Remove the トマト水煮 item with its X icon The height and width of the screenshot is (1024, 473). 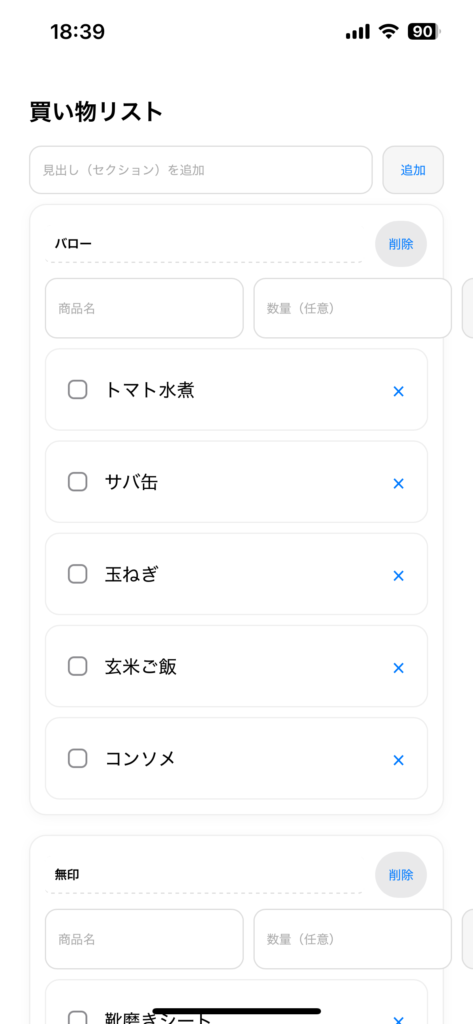point(399,391)
